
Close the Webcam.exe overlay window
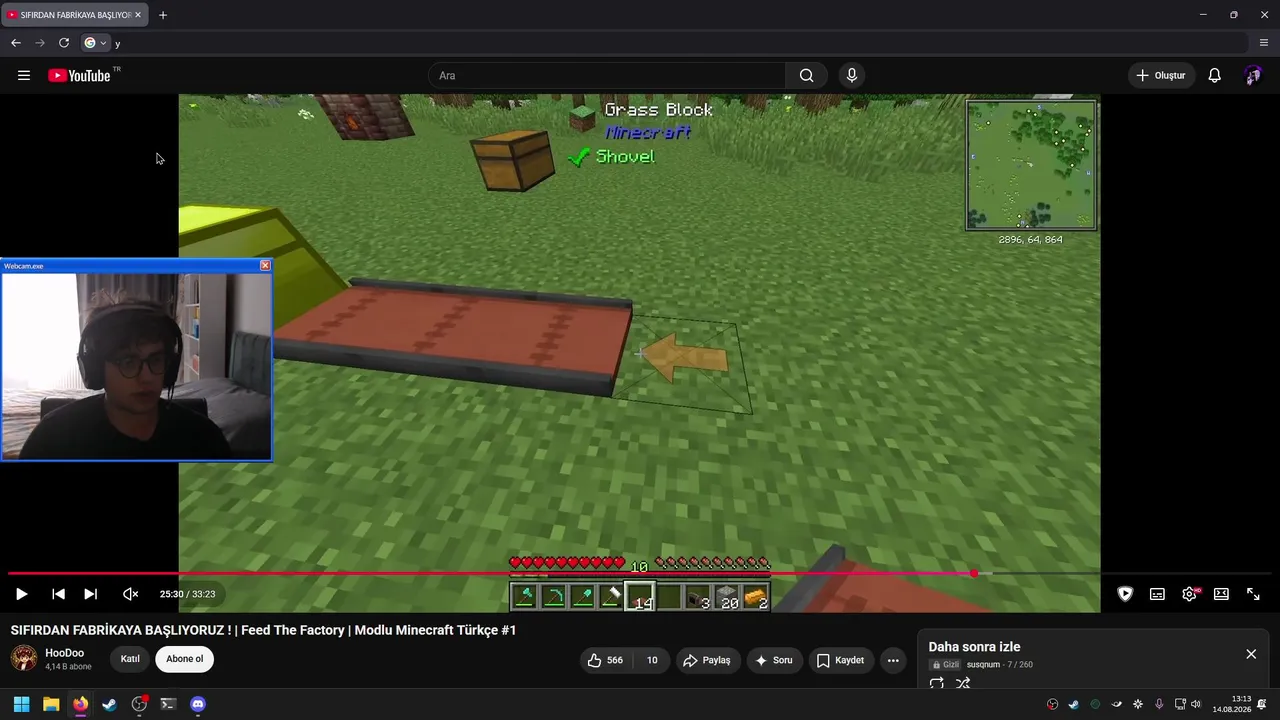click(x=265, y=265)
